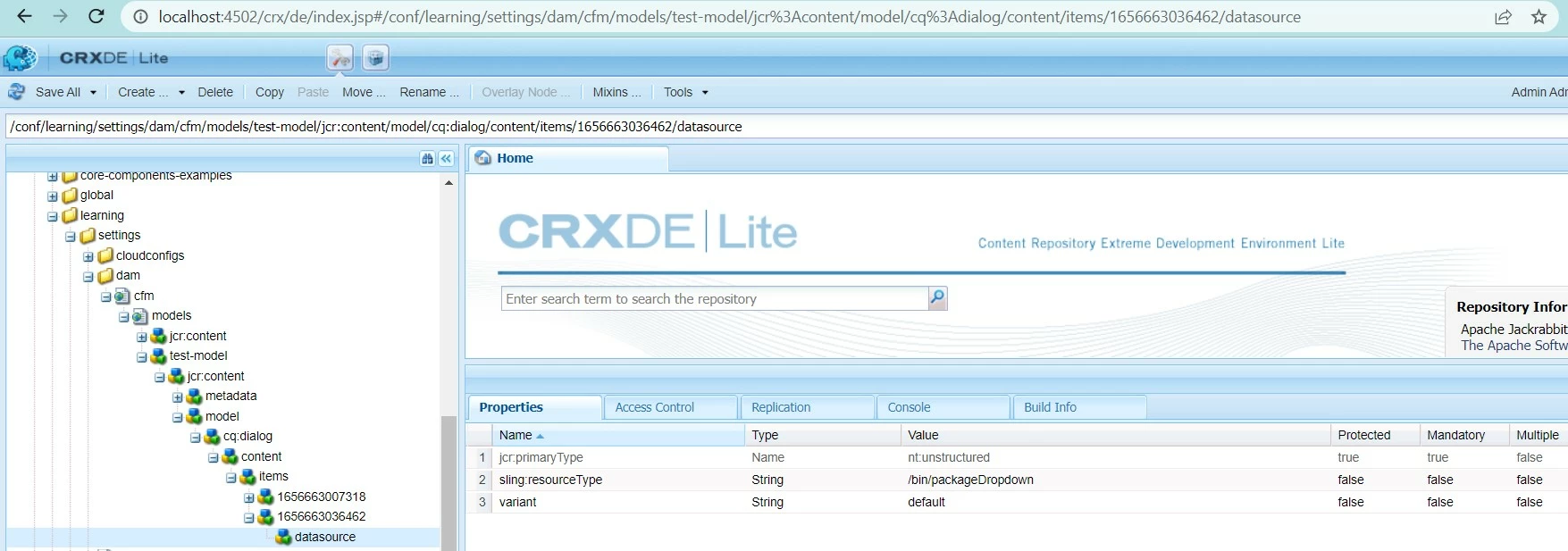1568x551 pixels.
Task: Switch to the Properties tab
Action: [x=534, y=407]
